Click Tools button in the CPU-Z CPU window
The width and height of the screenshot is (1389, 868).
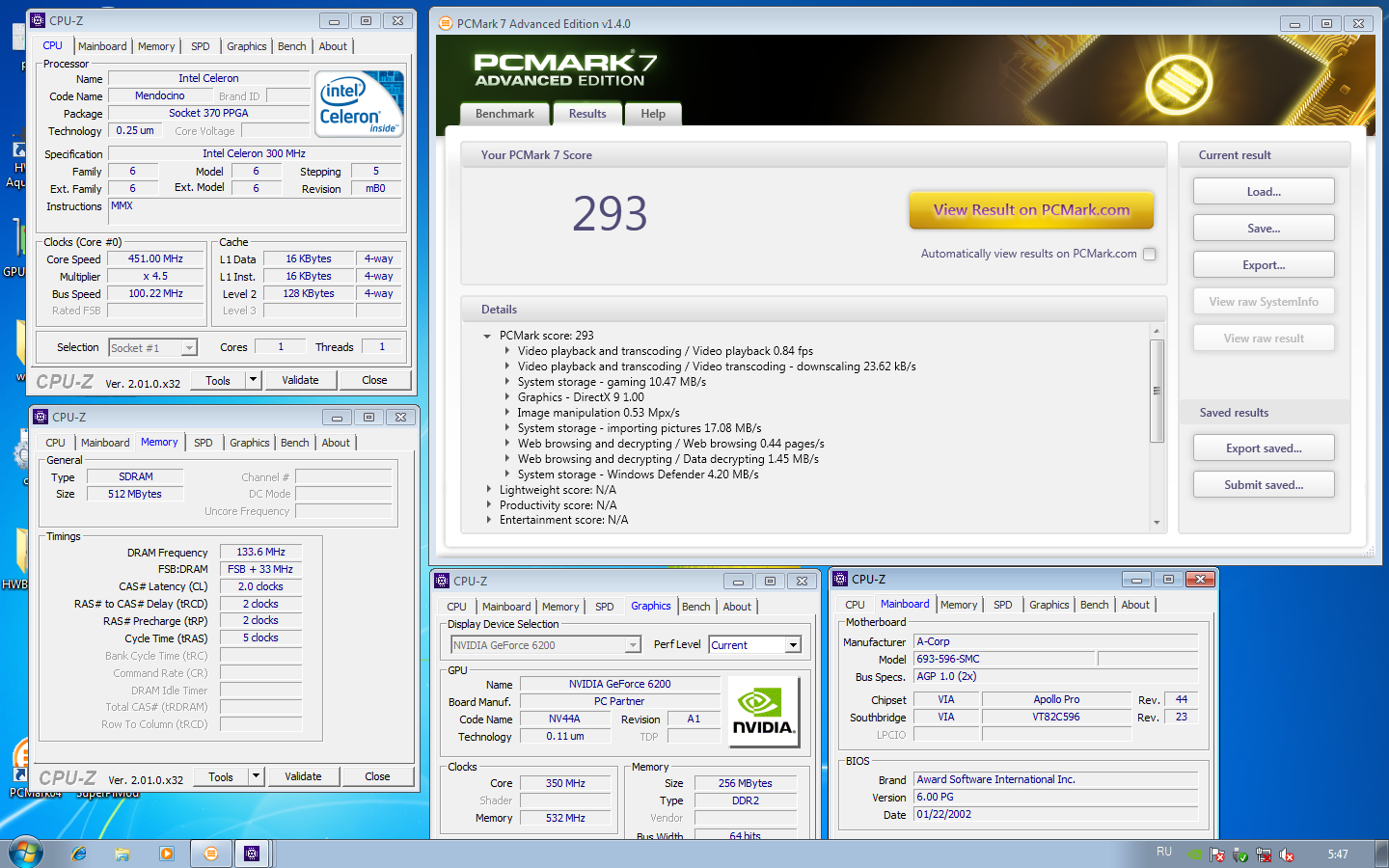click(x=218, y=380)
